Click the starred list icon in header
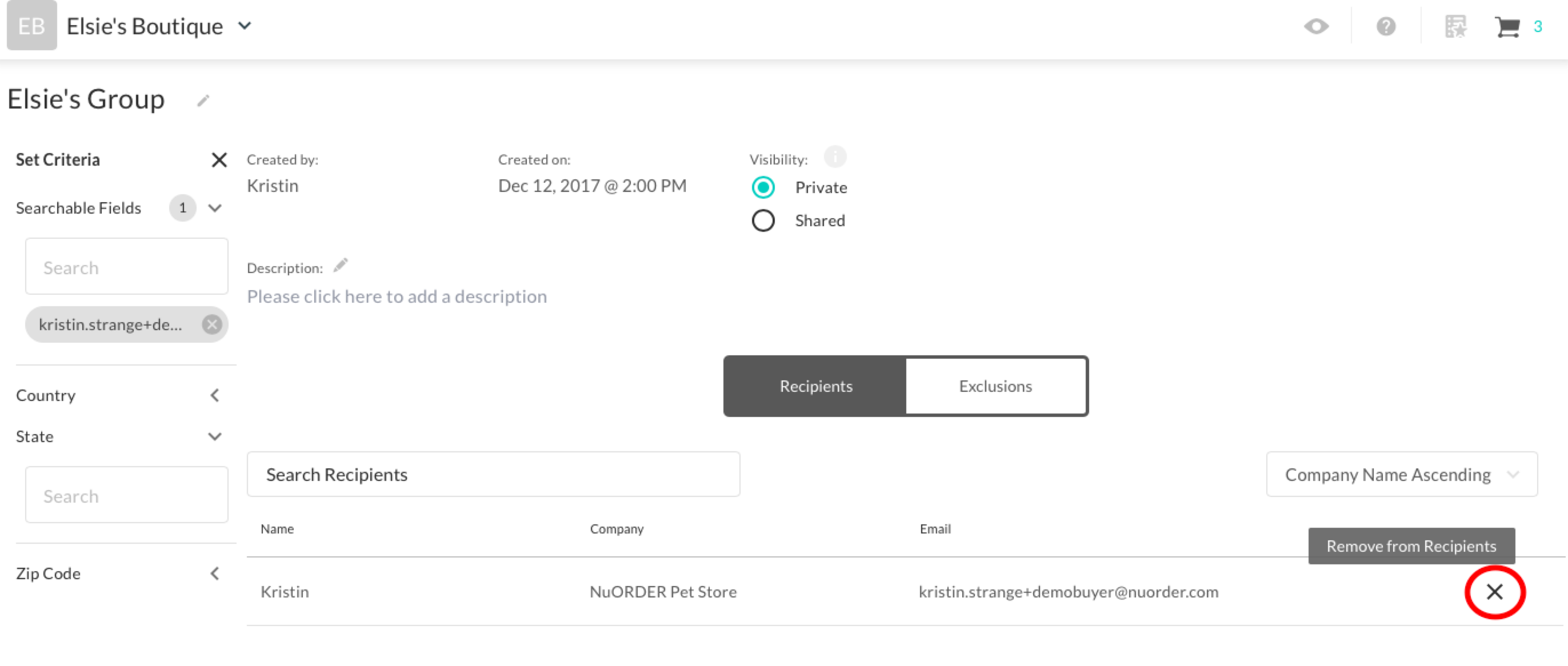This screenshot has height=666, width=1568. pyautogui.click(x=1455, y=26)
